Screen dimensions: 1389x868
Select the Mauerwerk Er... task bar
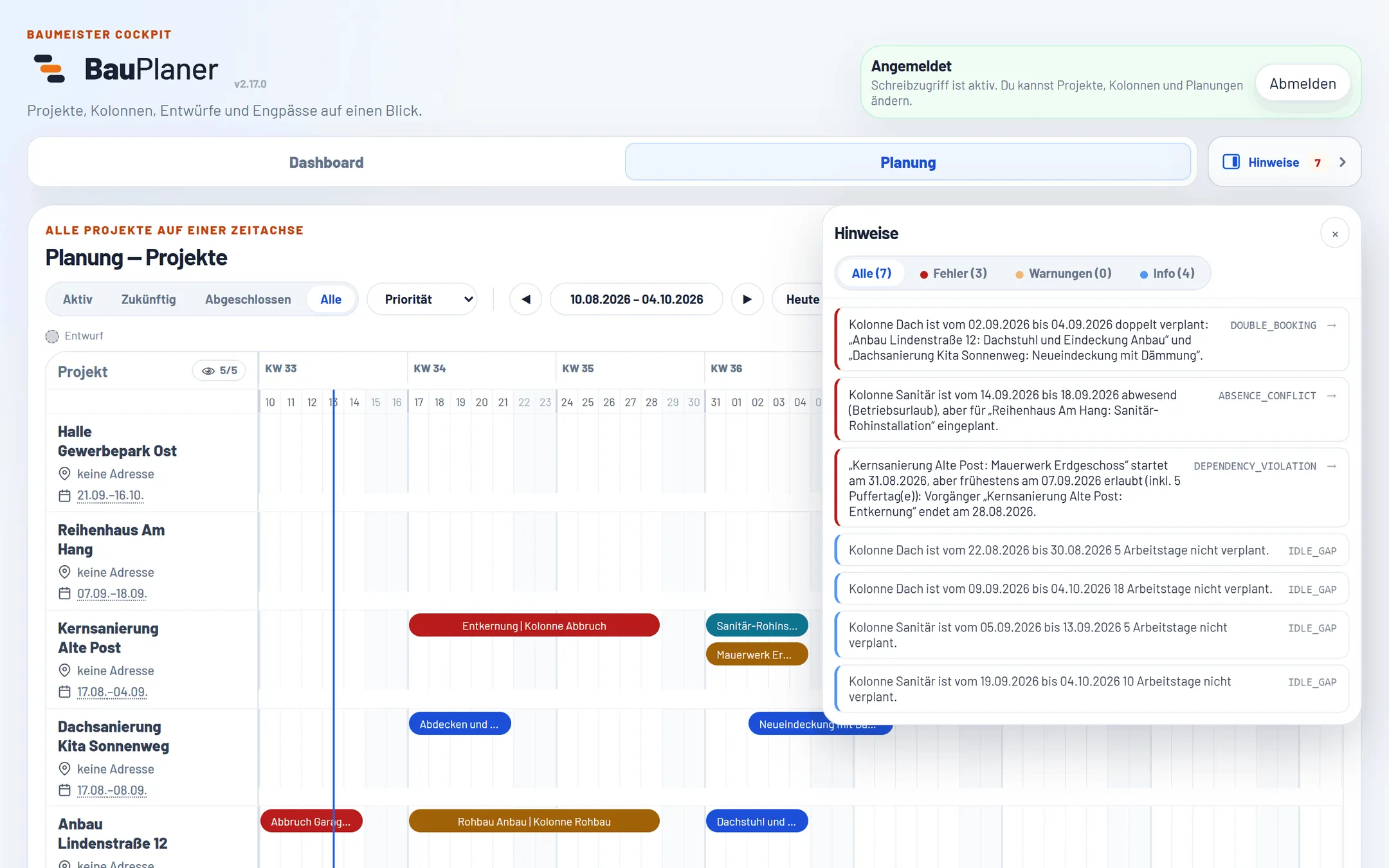757,655
